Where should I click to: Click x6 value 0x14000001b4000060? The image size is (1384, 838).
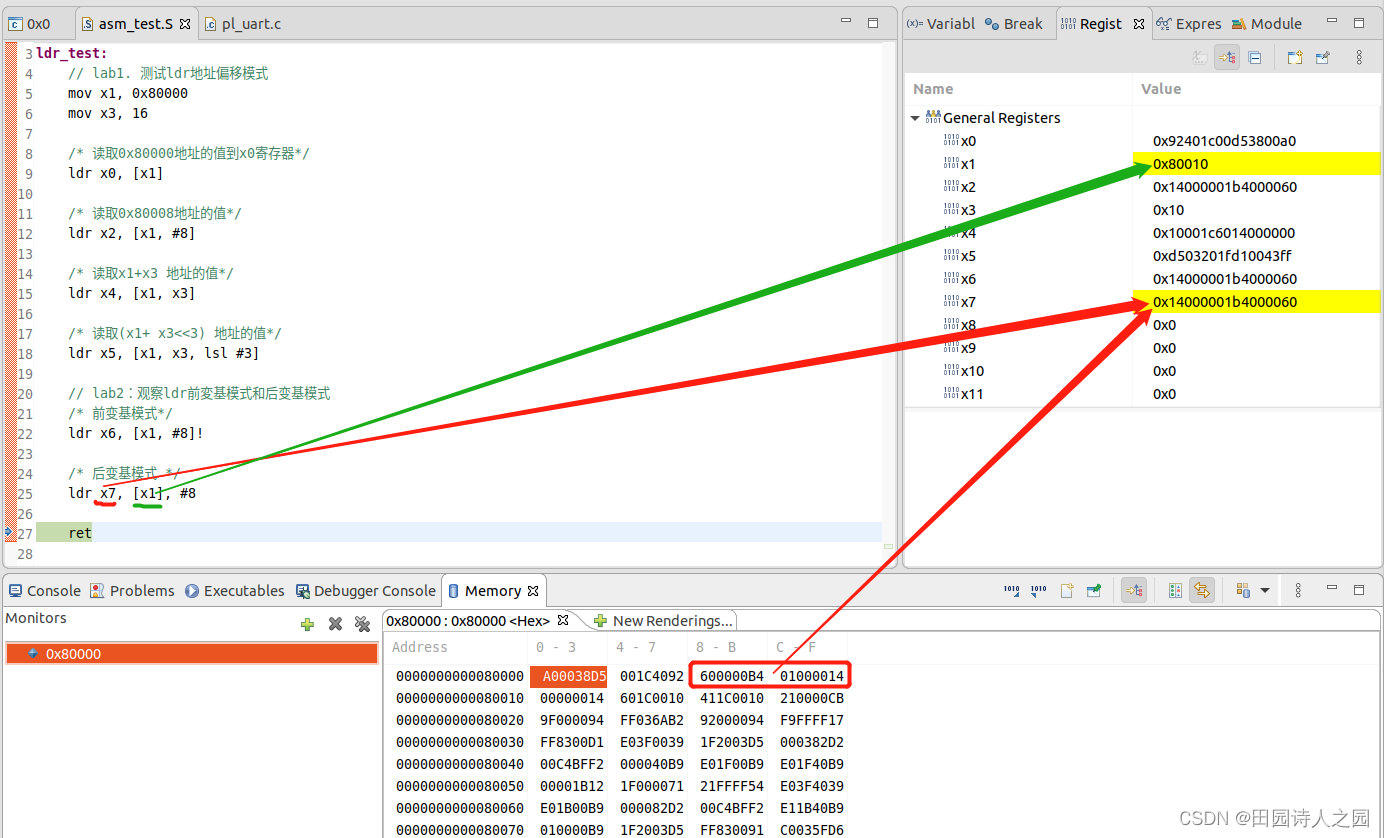pos(1225,279)
